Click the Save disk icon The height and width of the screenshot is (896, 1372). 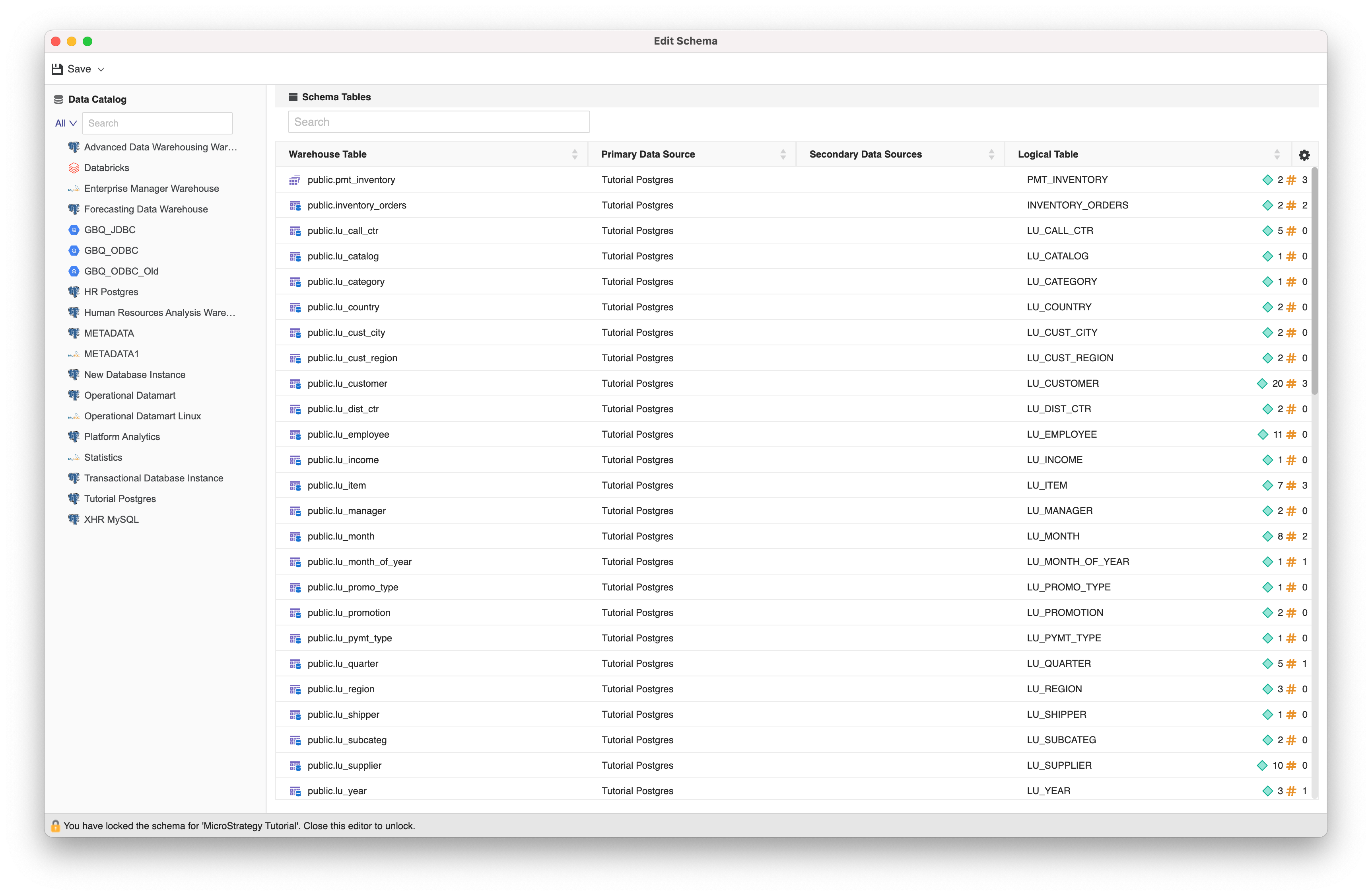(57, 69)
